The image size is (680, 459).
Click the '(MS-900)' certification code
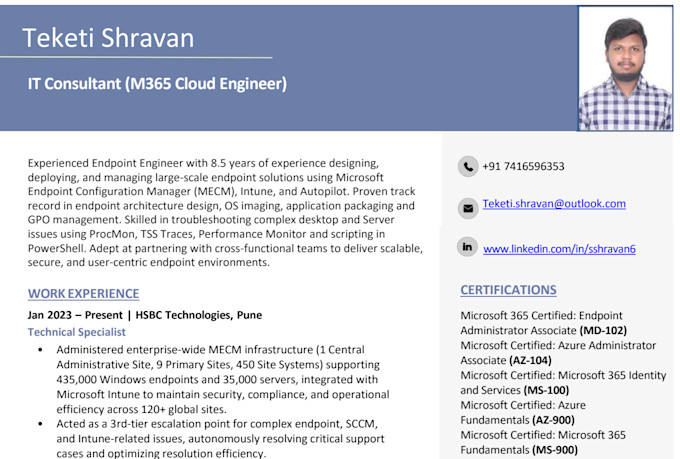coord(555,450)
